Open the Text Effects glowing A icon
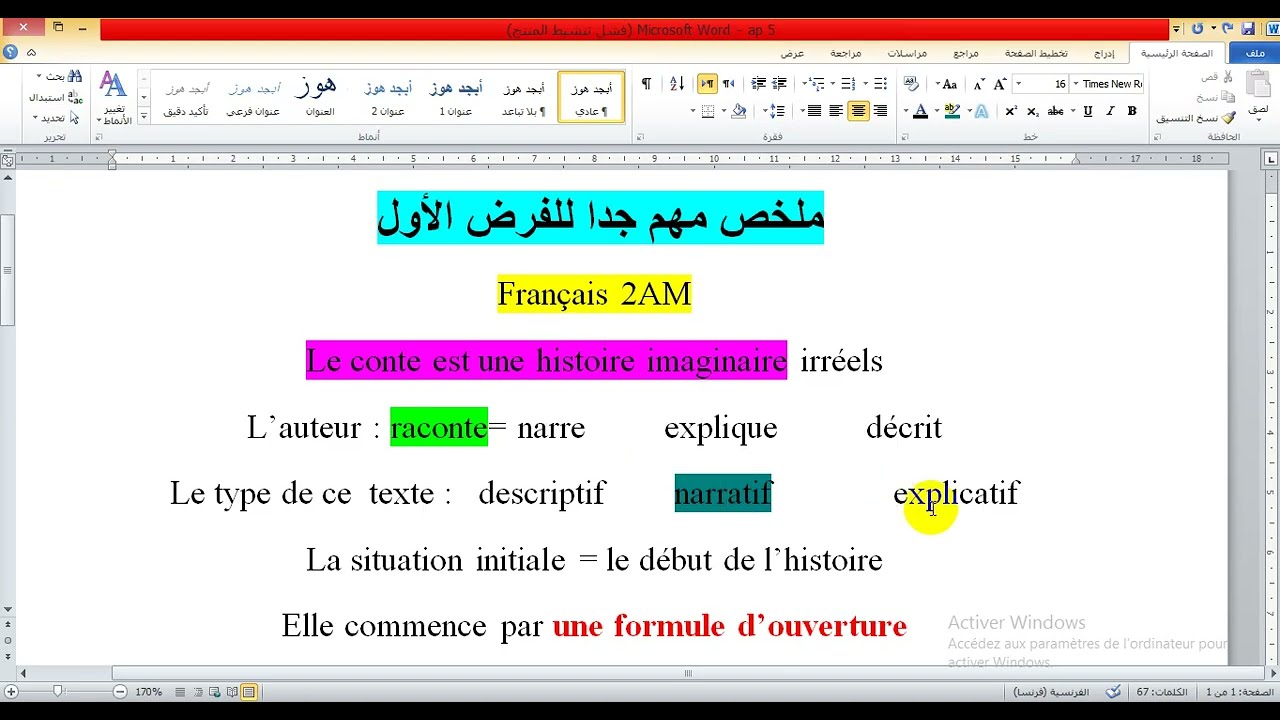This screenshot has width=1280, height=720. coord(981,111)
